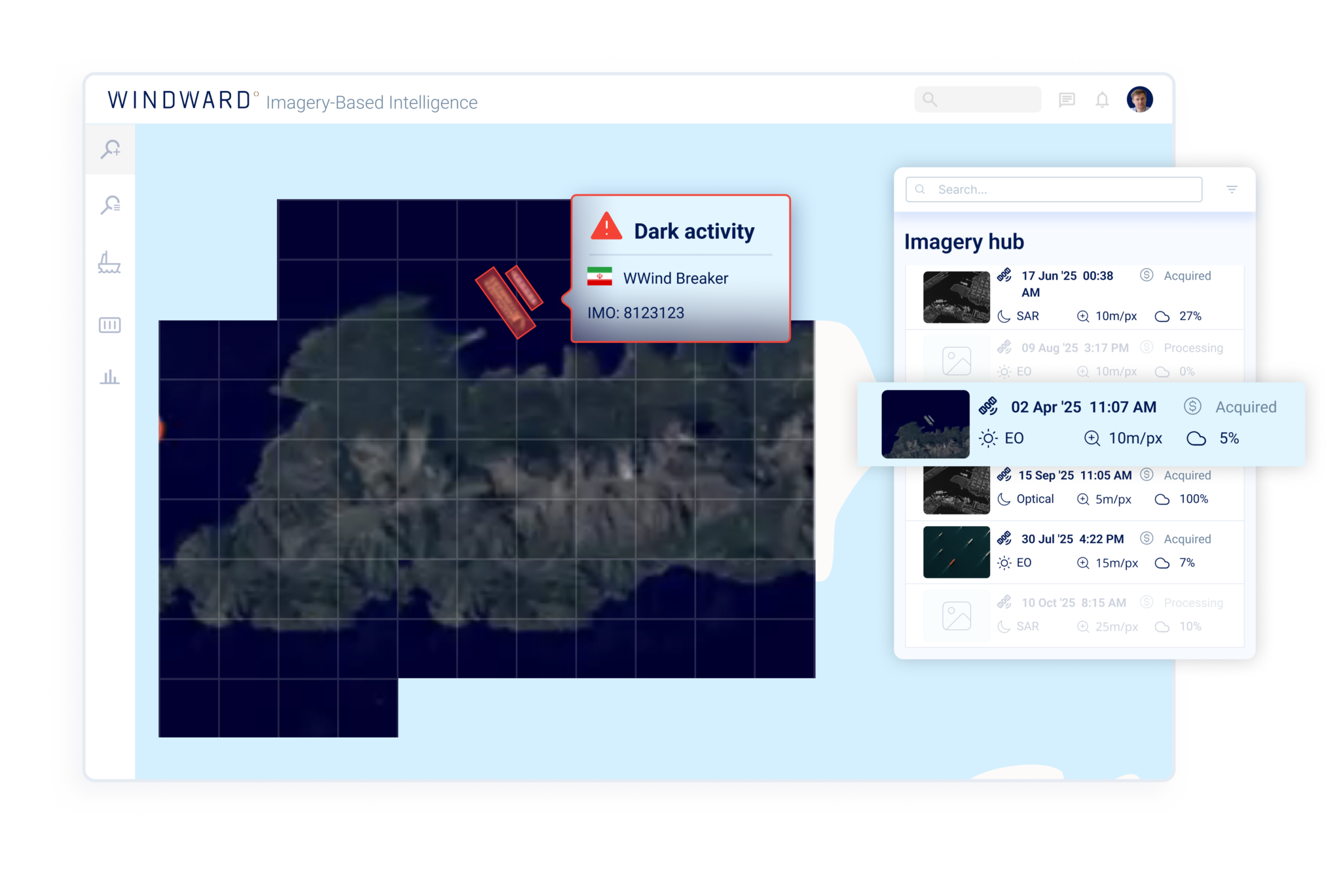This screenshot has height=896, width=1341.
Task: Click the 30 Jul '25 4:22 PM date text
Action: tap(1073, 539)
